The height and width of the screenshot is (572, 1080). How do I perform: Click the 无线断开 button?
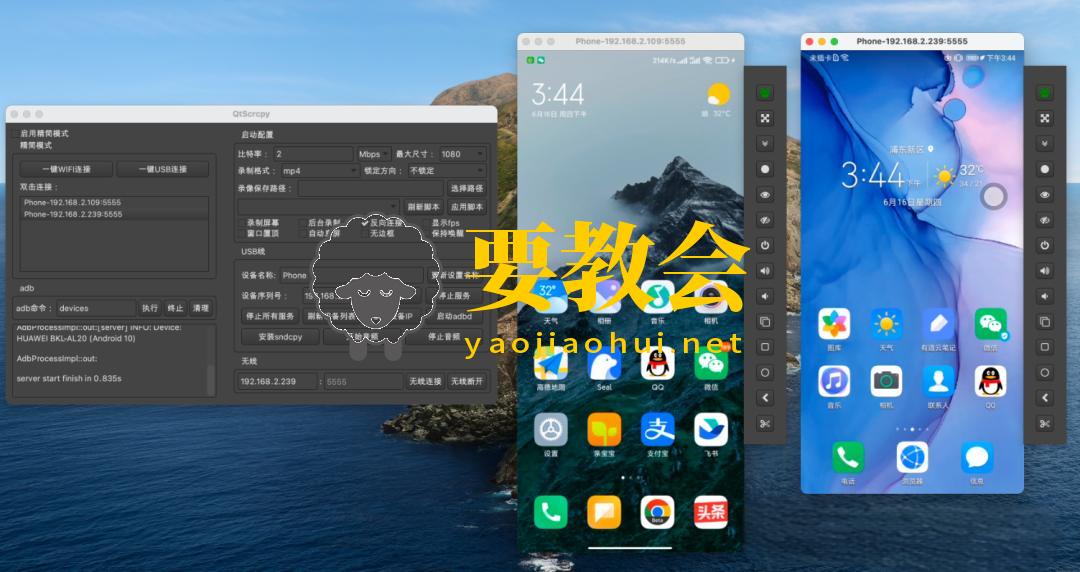[467, 381]
